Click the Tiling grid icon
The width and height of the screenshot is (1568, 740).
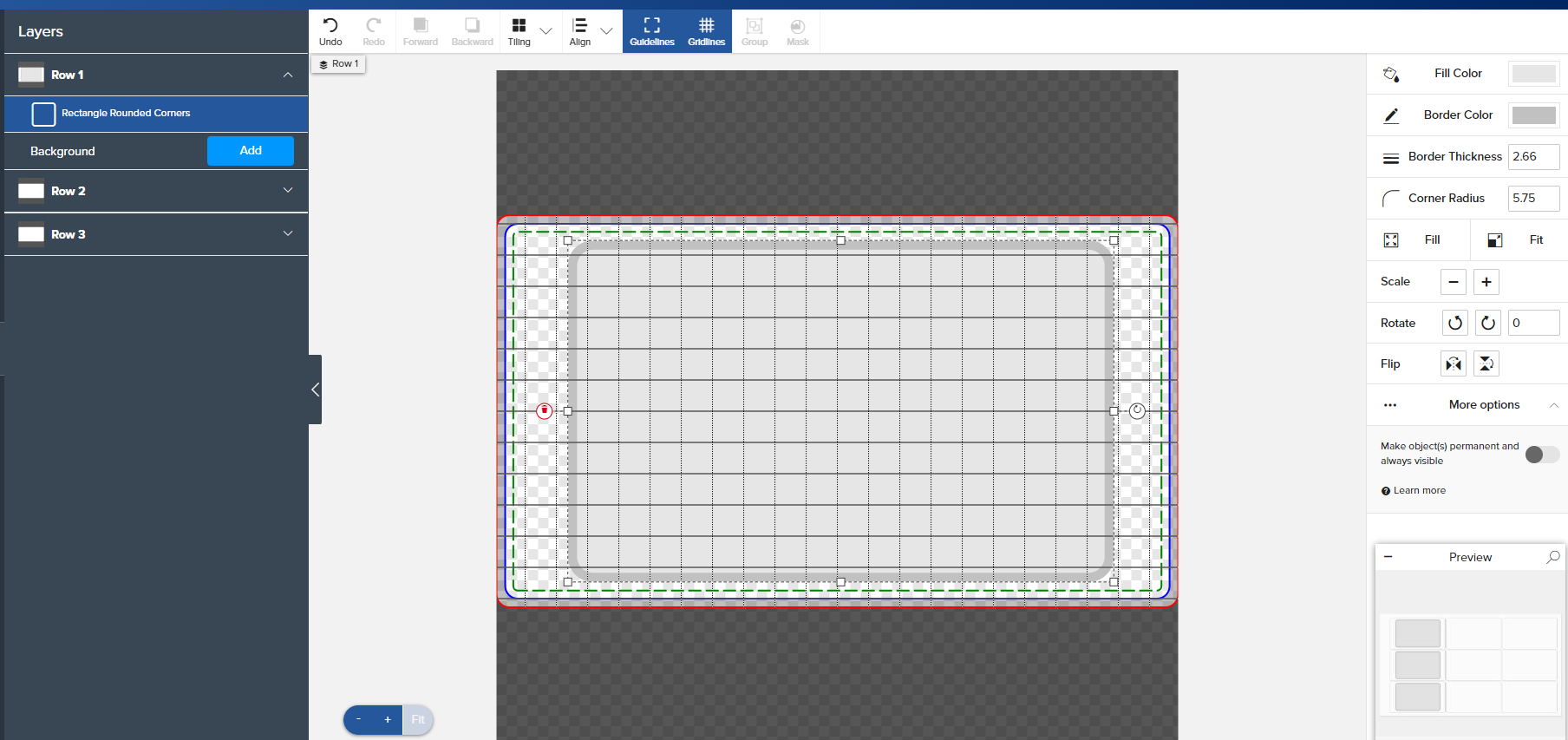(x=519, y=25)
